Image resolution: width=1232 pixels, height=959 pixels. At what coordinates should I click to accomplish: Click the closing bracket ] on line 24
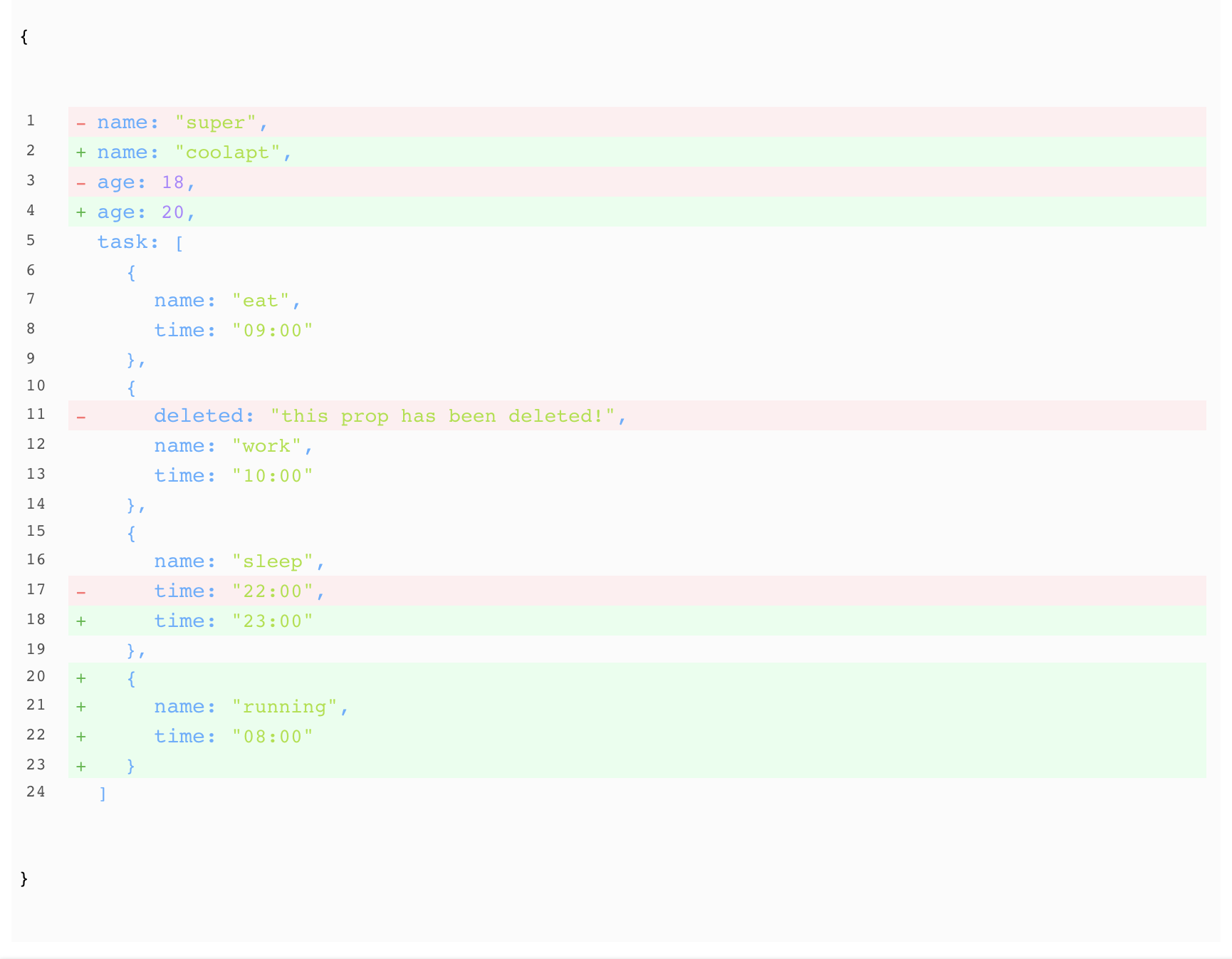coord(103,794)
